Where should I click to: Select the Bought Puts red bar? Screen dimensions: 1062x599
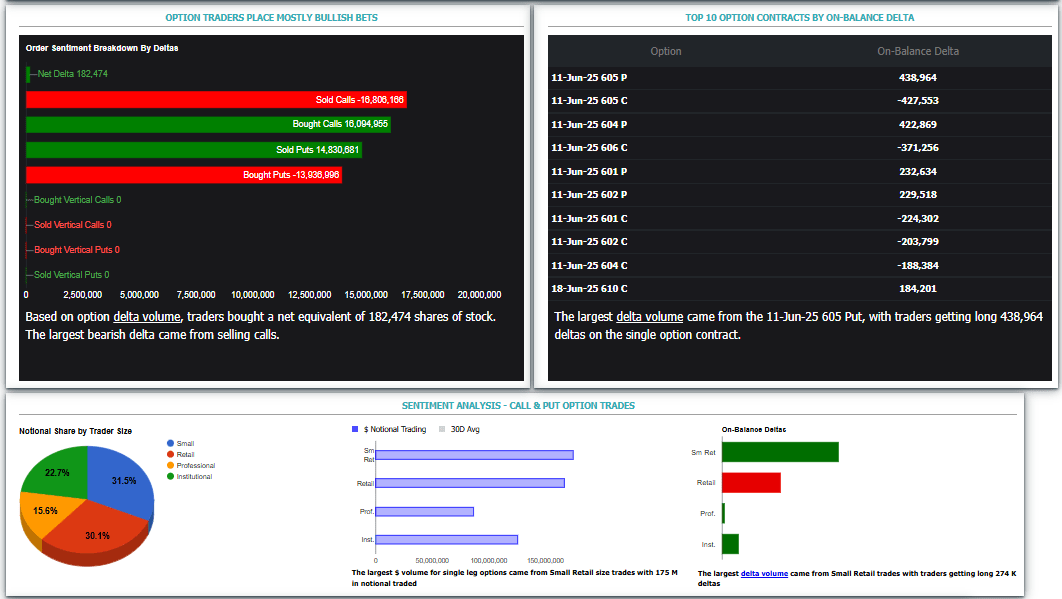point(184,175)
